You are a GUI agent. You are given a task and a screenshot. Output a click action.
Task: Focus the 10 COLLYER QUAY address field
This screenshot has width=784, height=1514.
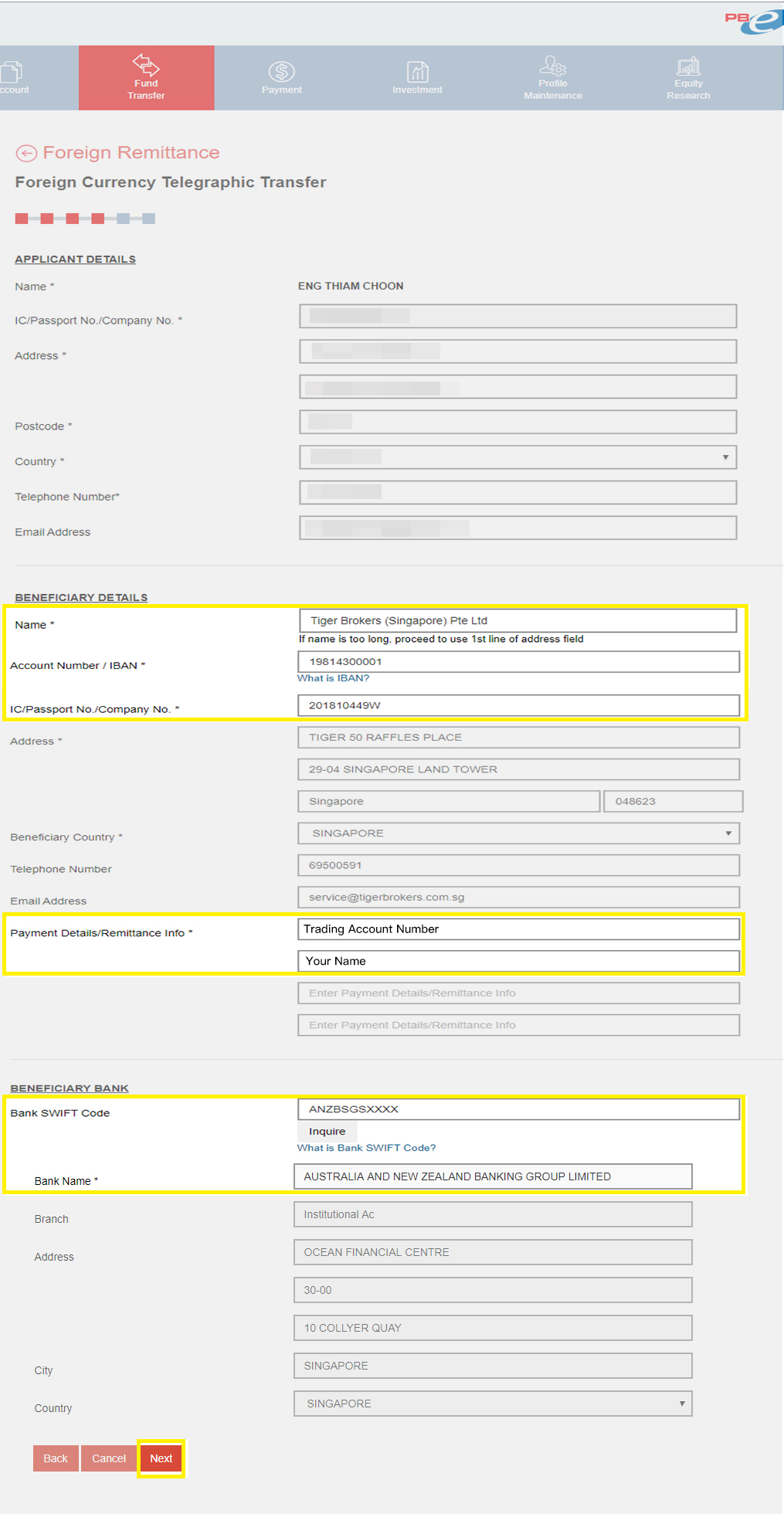pos(493,1328)
